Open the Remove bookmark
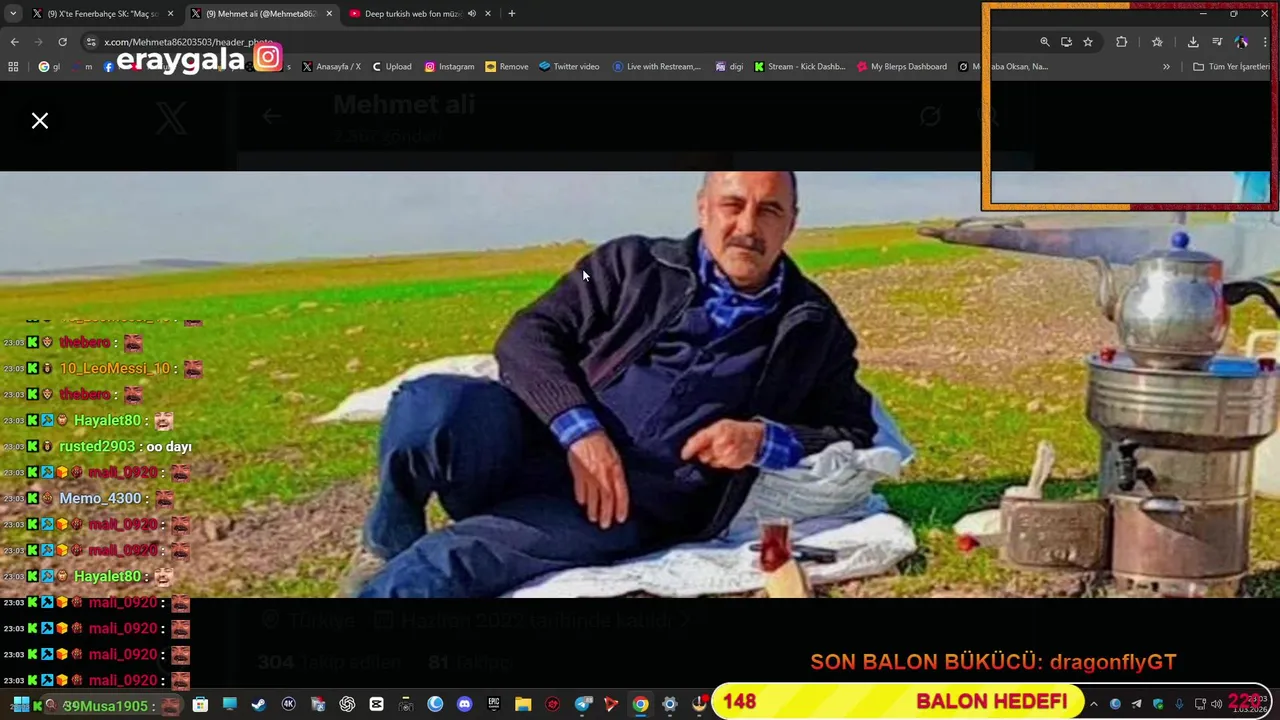This screenshot has width=1280, height=720. 507,67
